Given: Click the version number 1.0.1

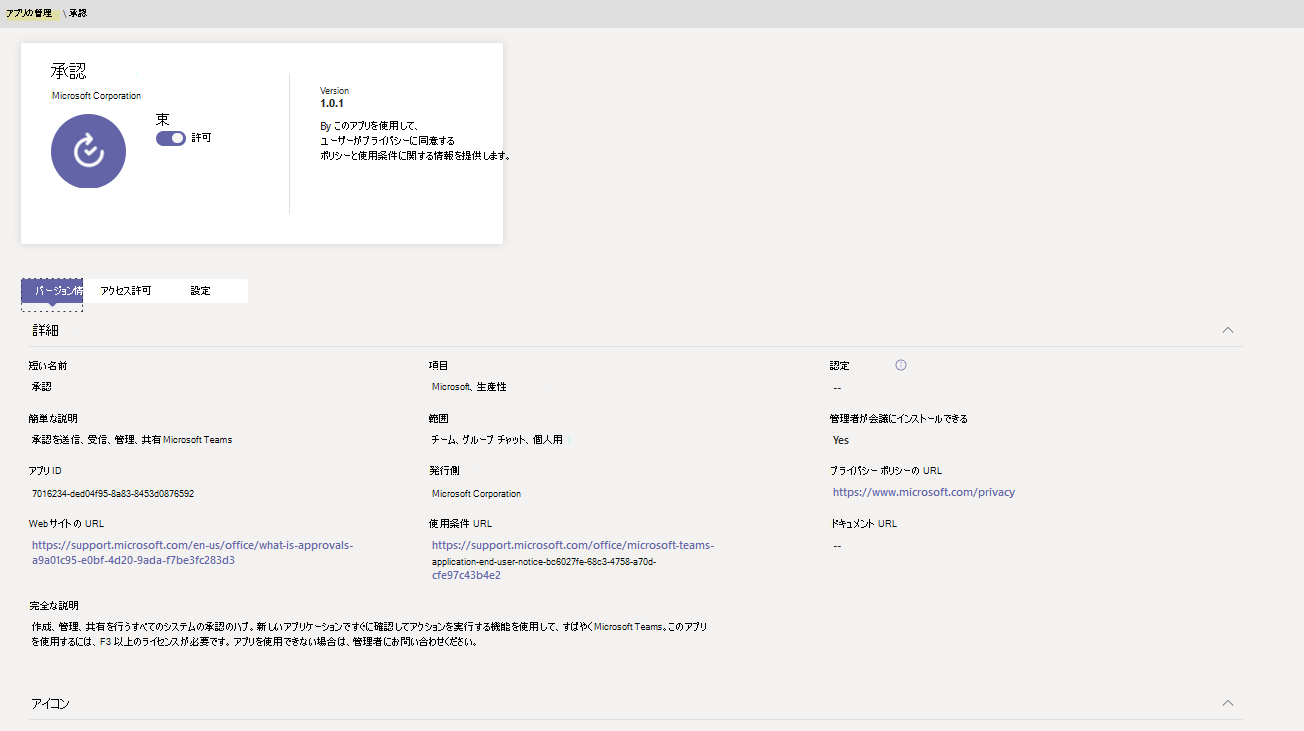Looking at the screenshot, I should click(332, 103).
